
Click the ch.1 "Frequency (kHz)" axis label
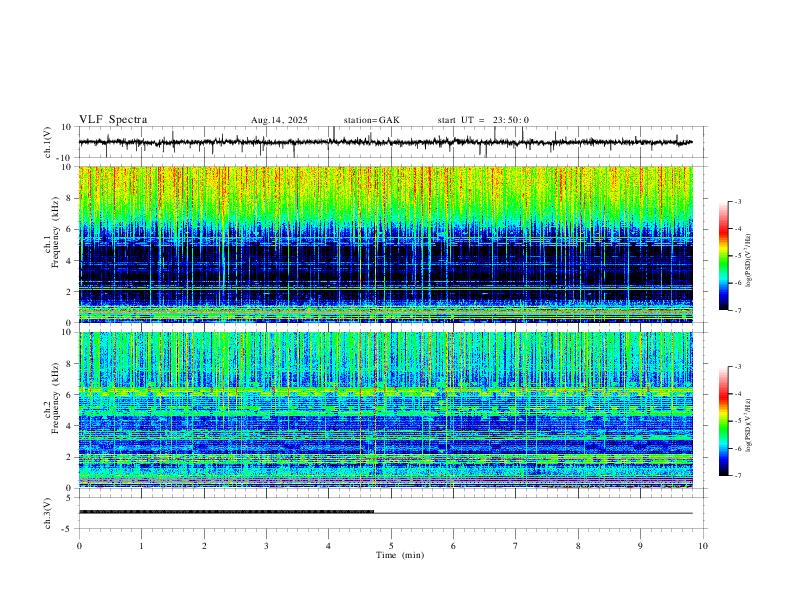[55, 232]
